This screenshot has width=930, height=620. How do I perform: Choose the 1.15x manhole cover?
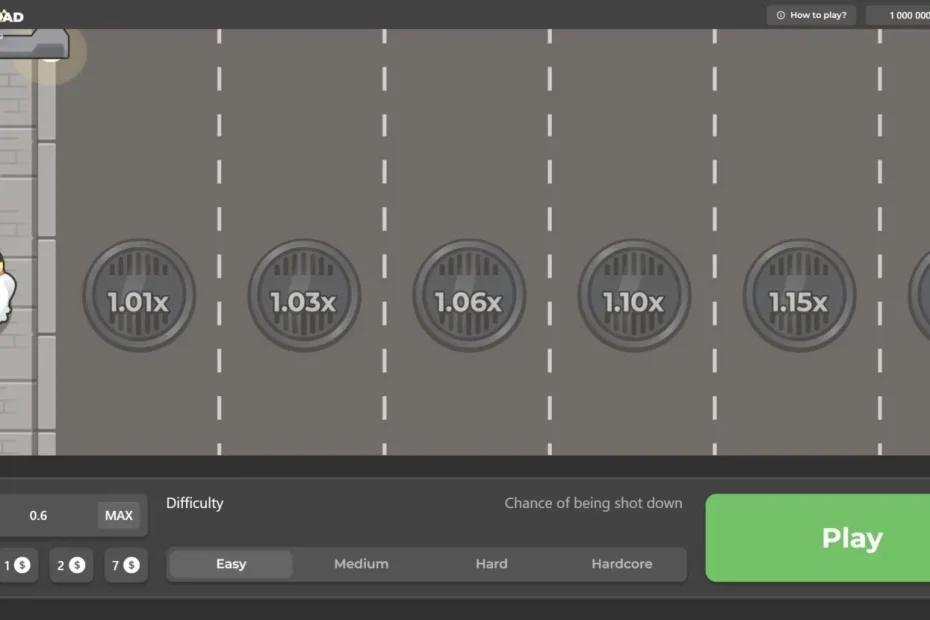[x=798, y=296]
